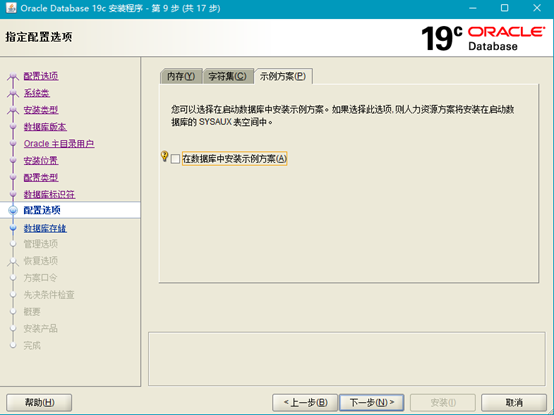This screenshot has width=554, height=415.
Task: Open the 数据库标识符 step link
Action: [x=49, y=195]
